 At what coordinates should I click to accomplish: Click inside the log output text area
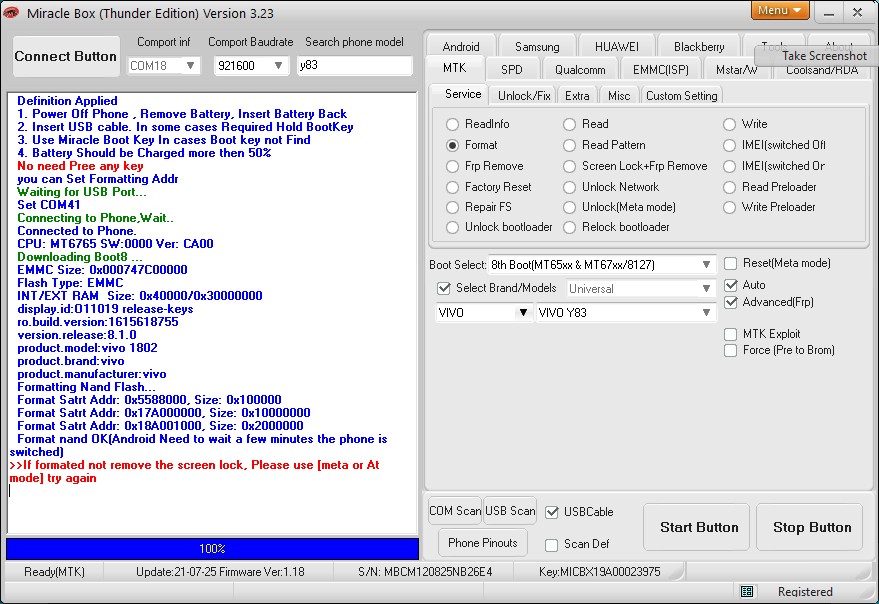click(212, 313)
